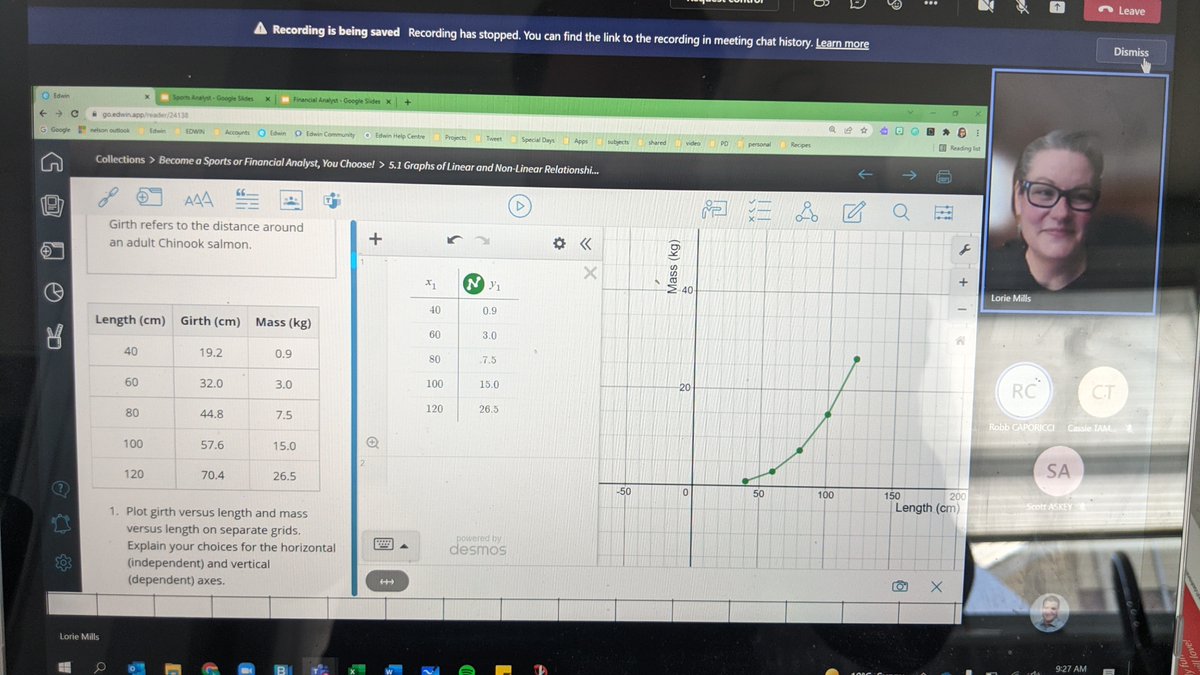This screenshot has width=1200, height=675.
Task: Open the notes edit pencil icon
Action: [x=853, y=211]
